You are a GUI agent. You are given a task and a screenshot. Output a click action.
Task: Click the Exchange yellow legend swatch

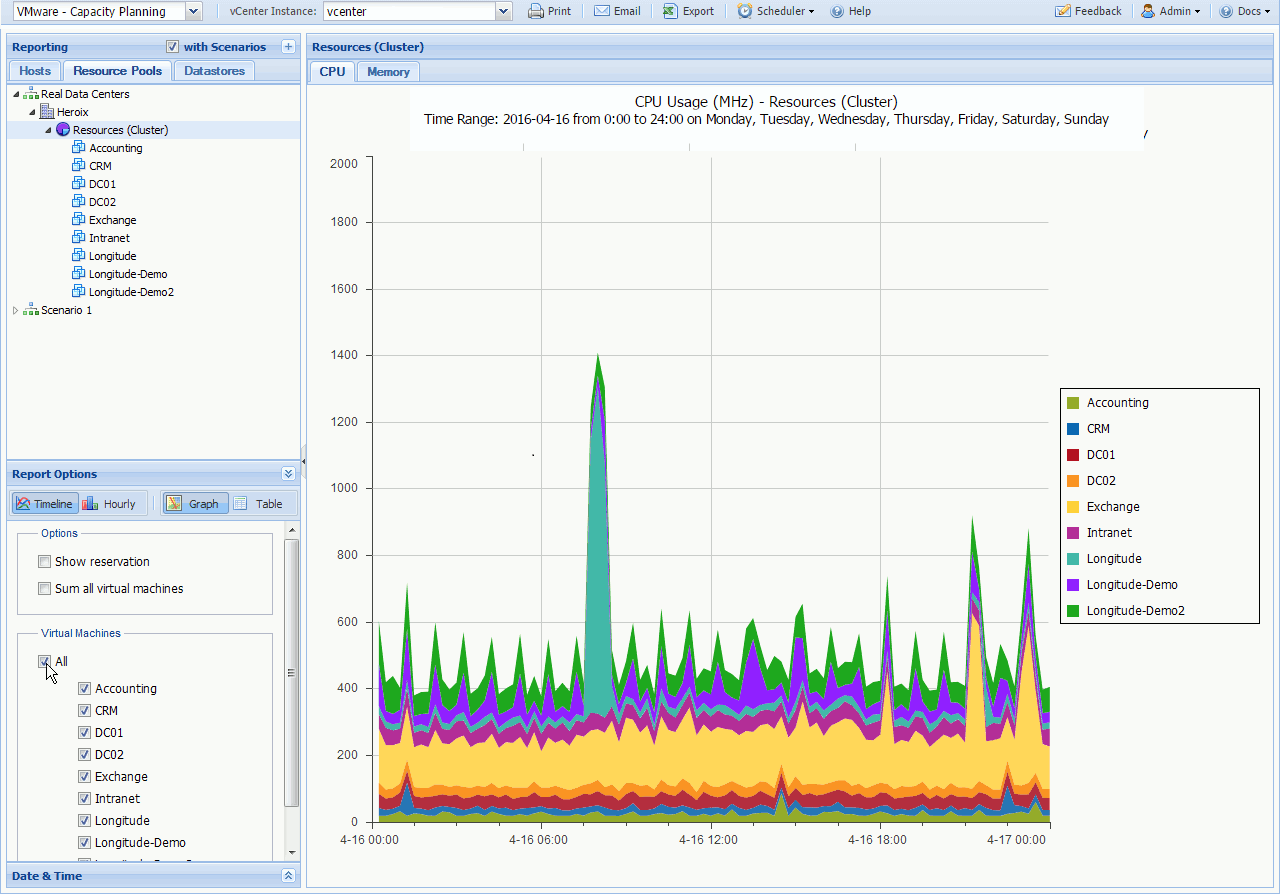[x=1073, y=507]
